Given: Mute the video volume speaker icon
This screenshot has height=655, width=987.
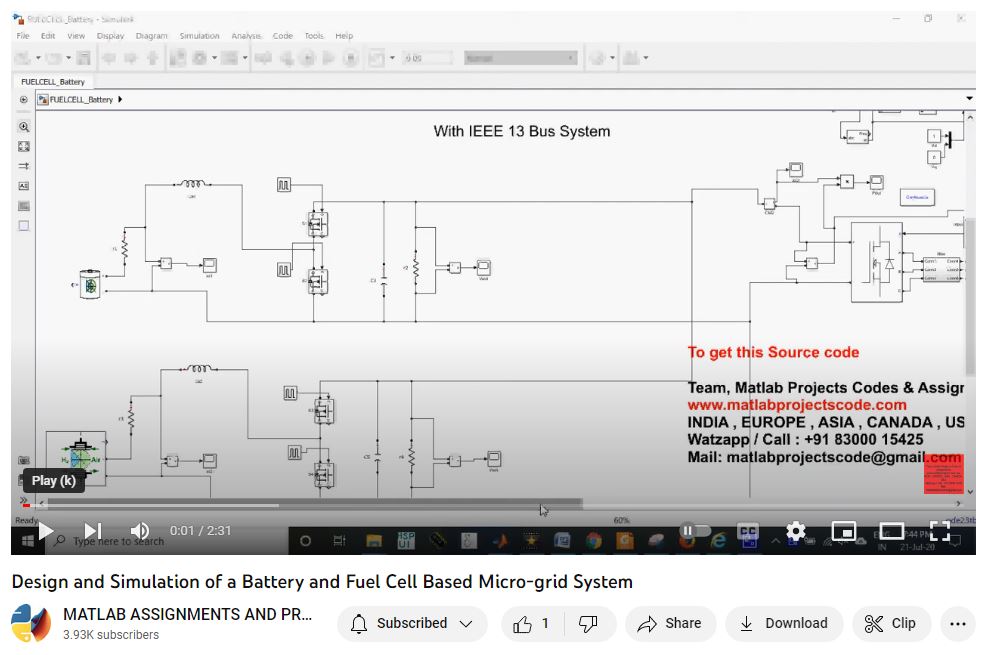Looking at the screenshot, I should (140, 531).
